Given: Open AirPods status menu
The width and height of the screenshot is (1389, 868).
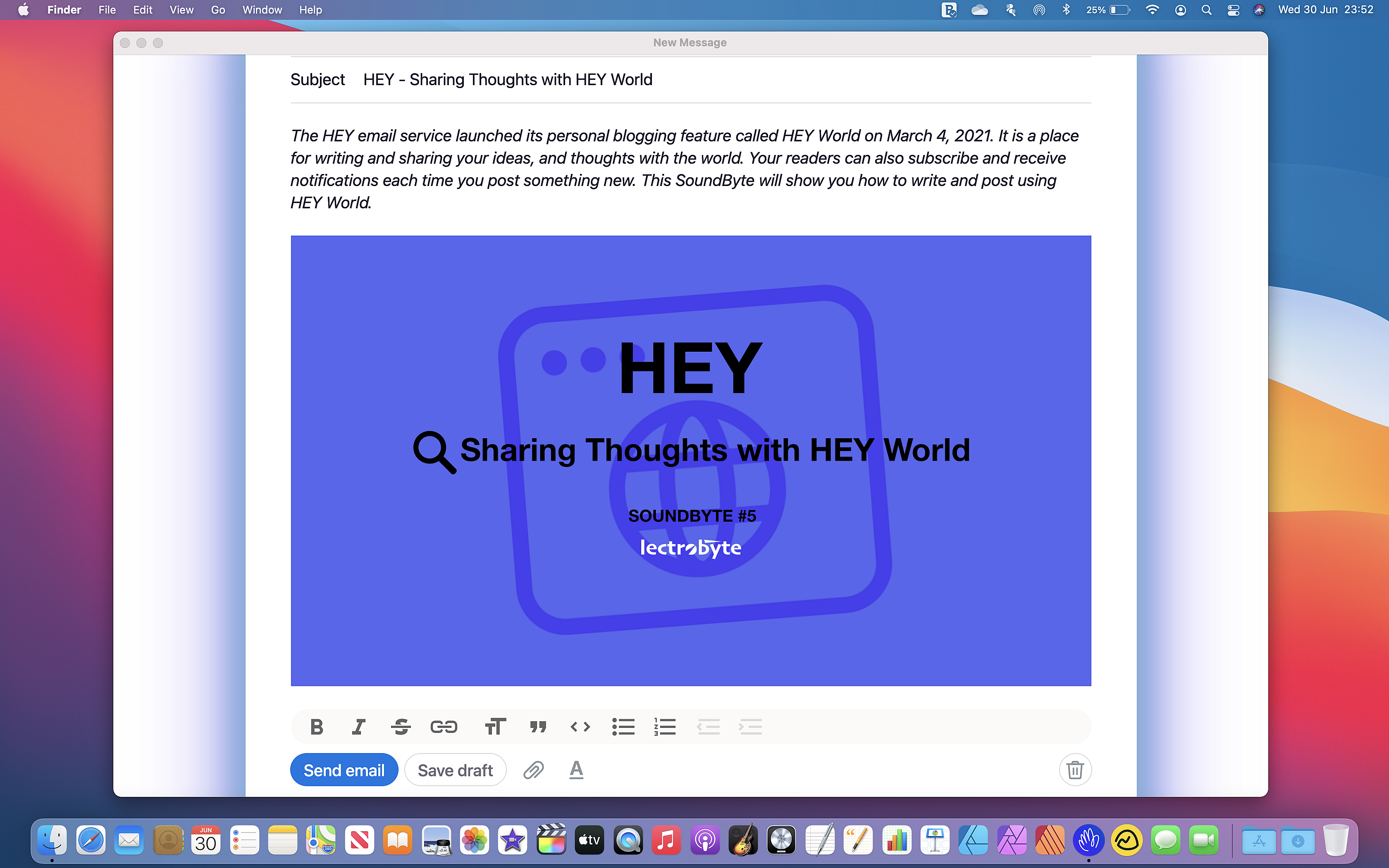Looking at the screenshot, I should [x=1010, y=10].
